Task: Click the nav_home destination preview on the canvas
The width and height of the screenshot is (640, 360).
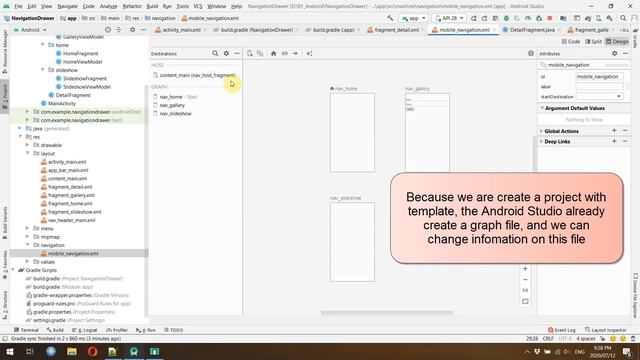Action: point(352,133)
